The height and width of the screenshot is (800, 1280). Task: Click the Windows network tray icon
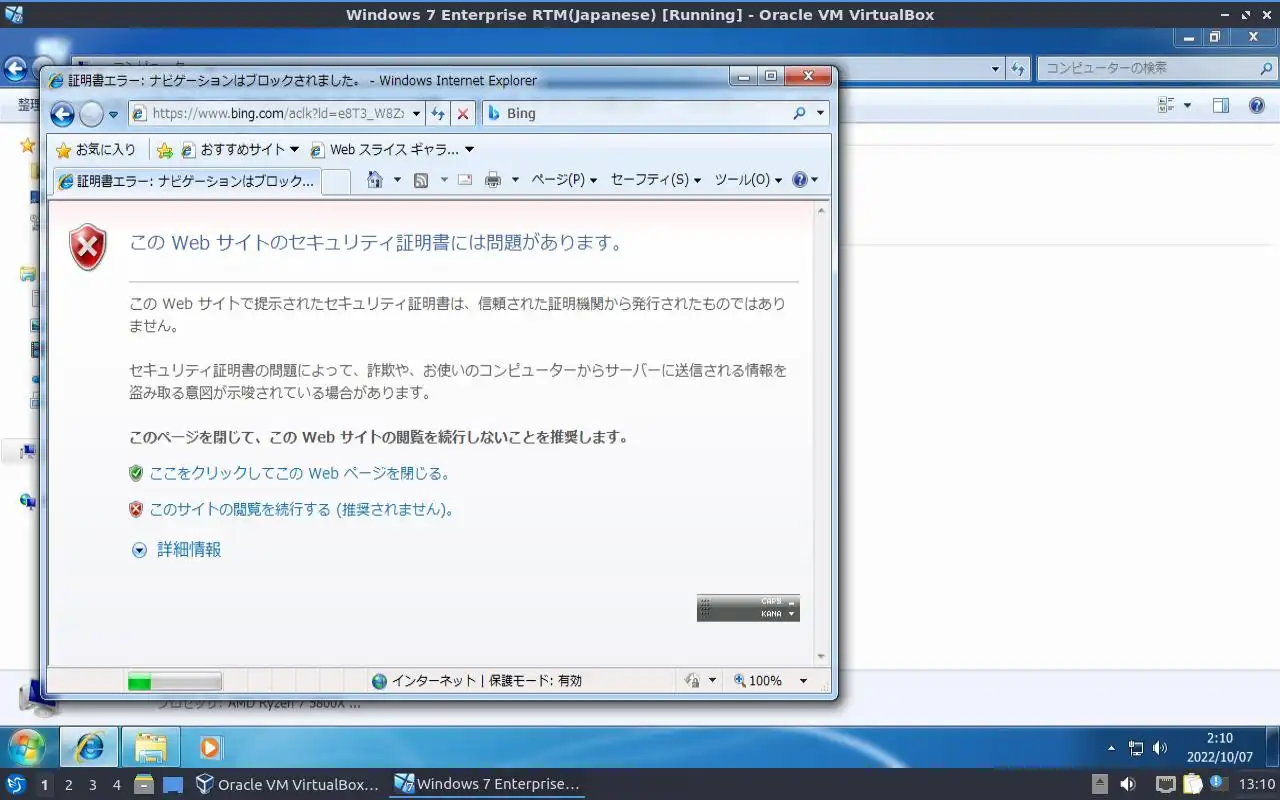(1136, 748)
